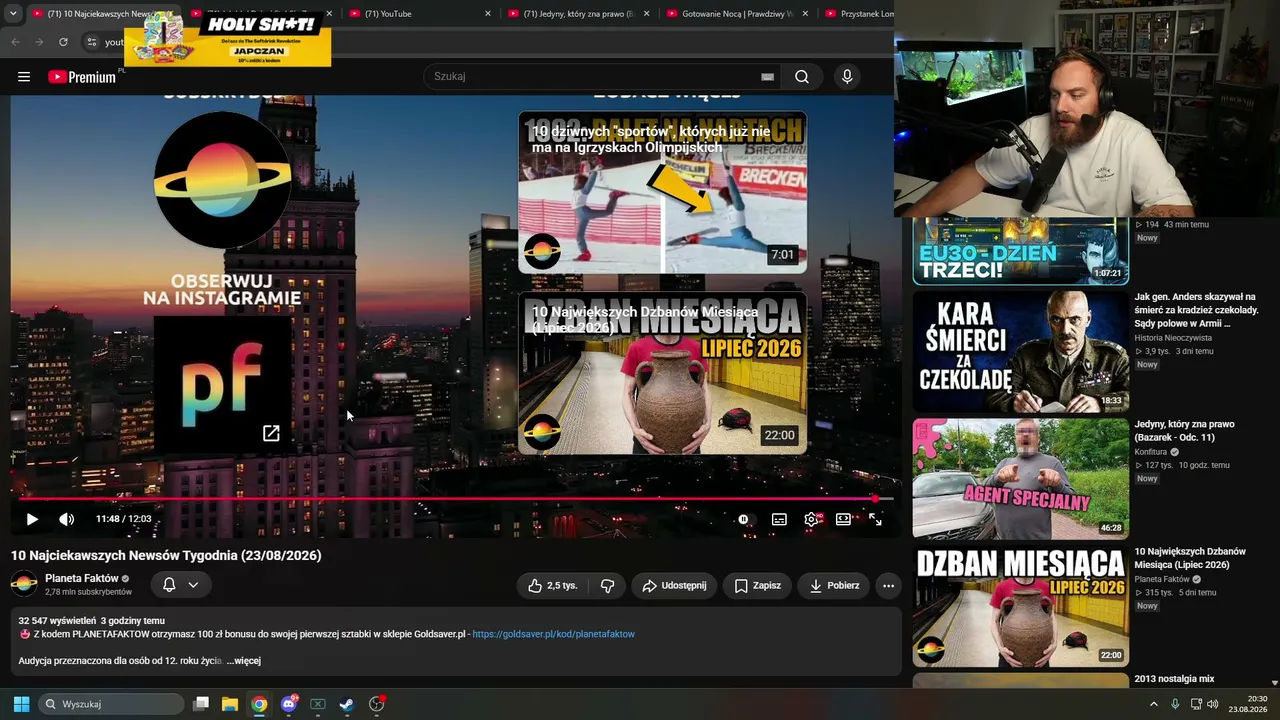Image resolution: width=1280 pixels, height=720 pixels.
Task: Open File Explorer from taskbar
Action: pyautogui.click(x=230, y=704)
